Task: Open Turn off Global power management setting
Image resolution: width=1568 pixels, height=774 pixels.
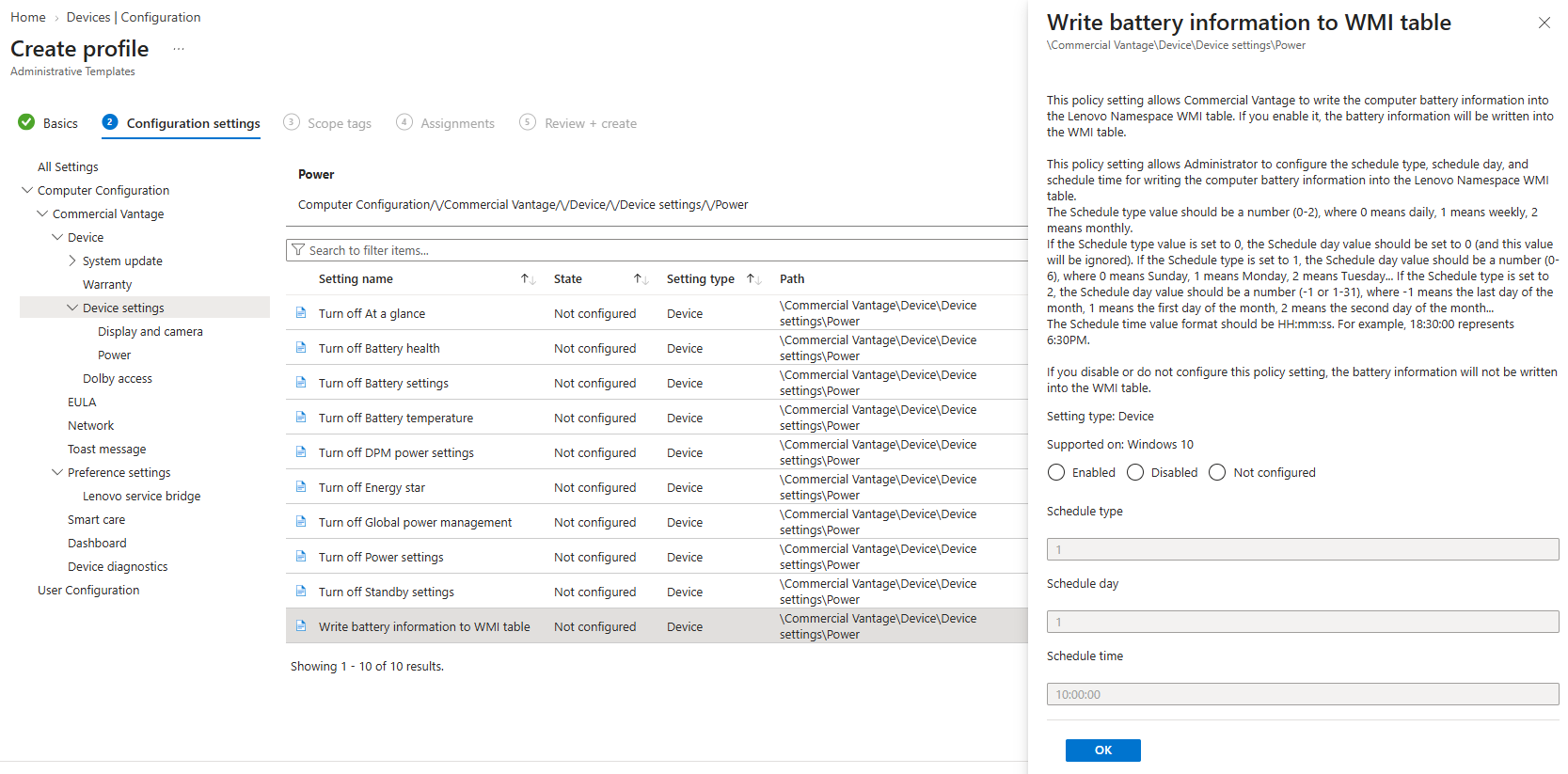Action: tap(415, 522)
